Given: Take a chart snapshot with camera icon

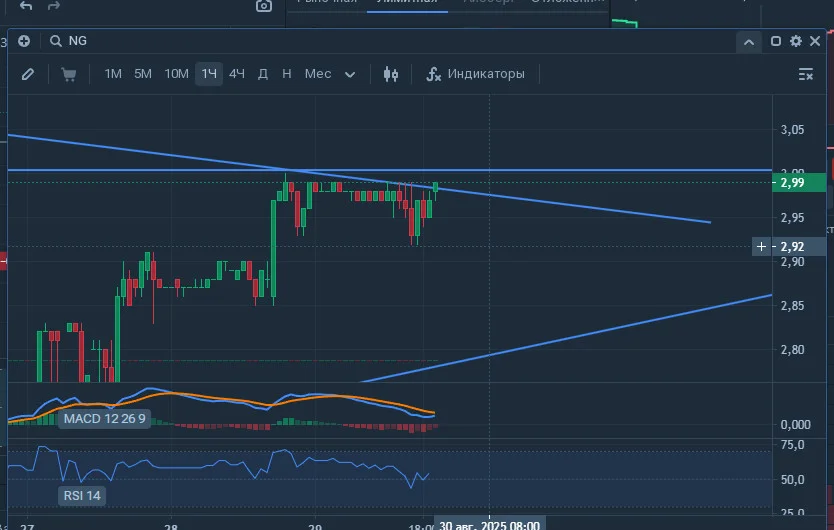Looking at the screenshot, I should point(264,6).
